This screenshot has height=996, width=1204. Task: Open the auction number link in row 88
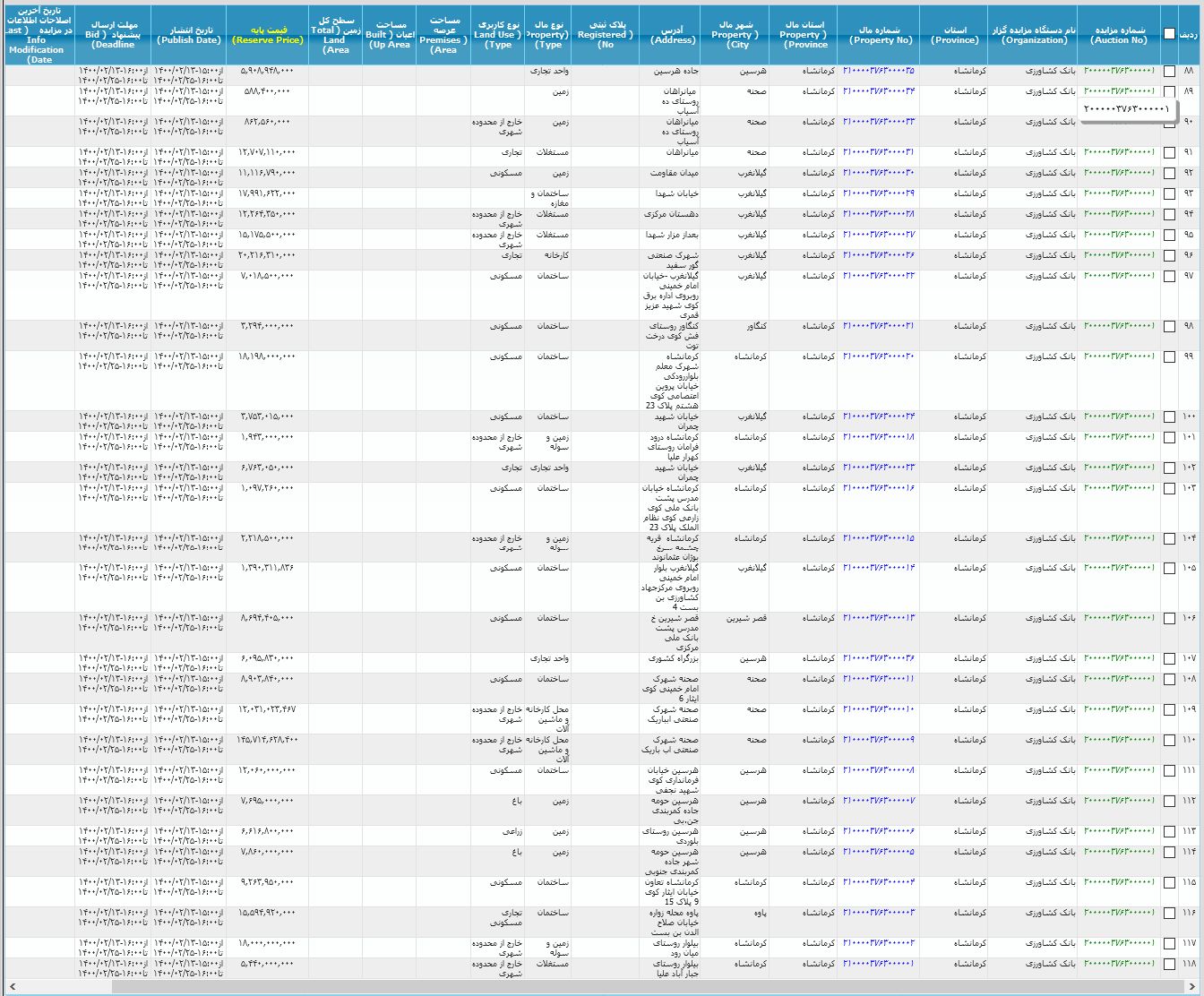pos(1119,71)
